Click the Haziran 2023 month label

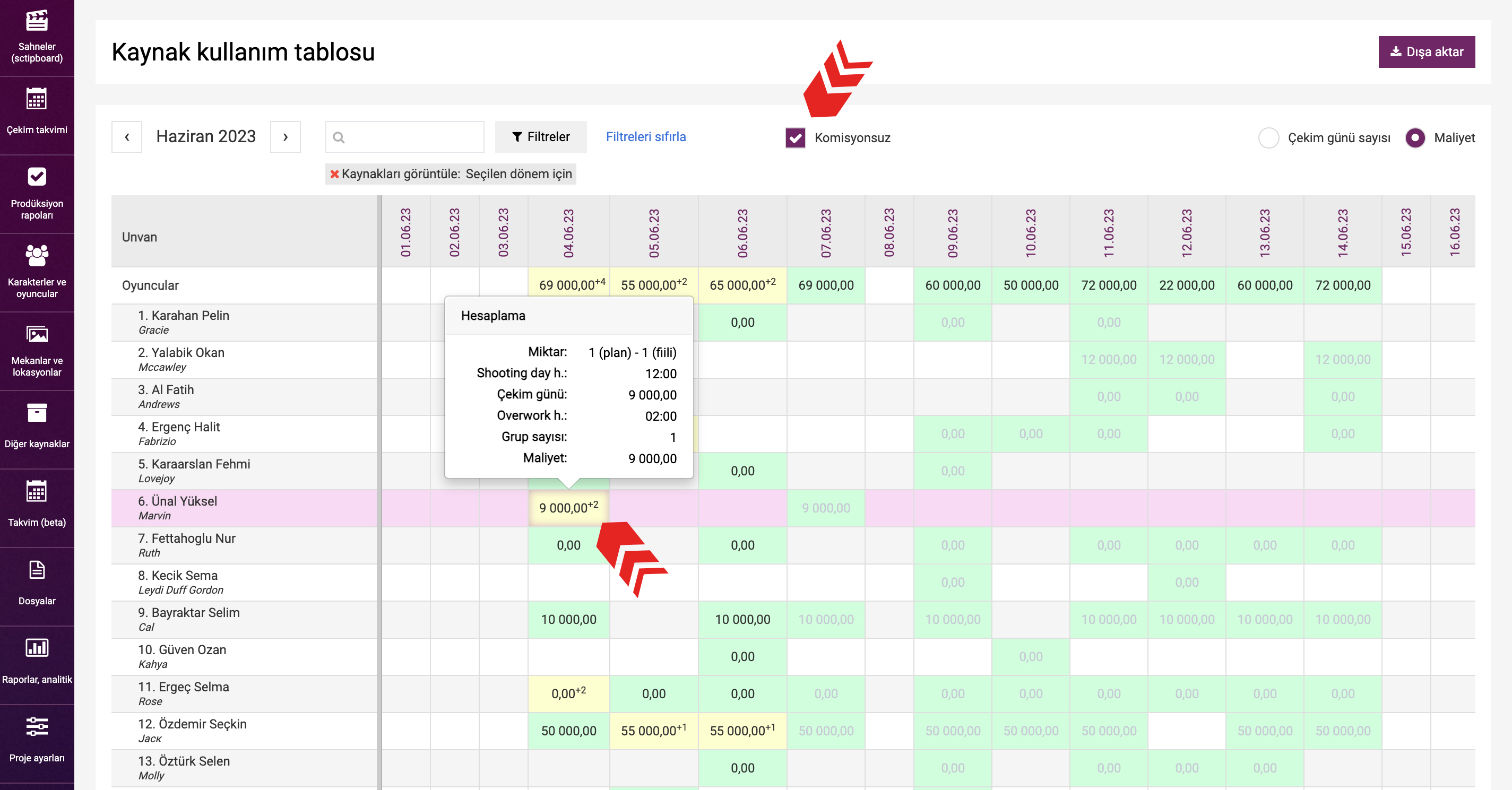coord(206,137)
